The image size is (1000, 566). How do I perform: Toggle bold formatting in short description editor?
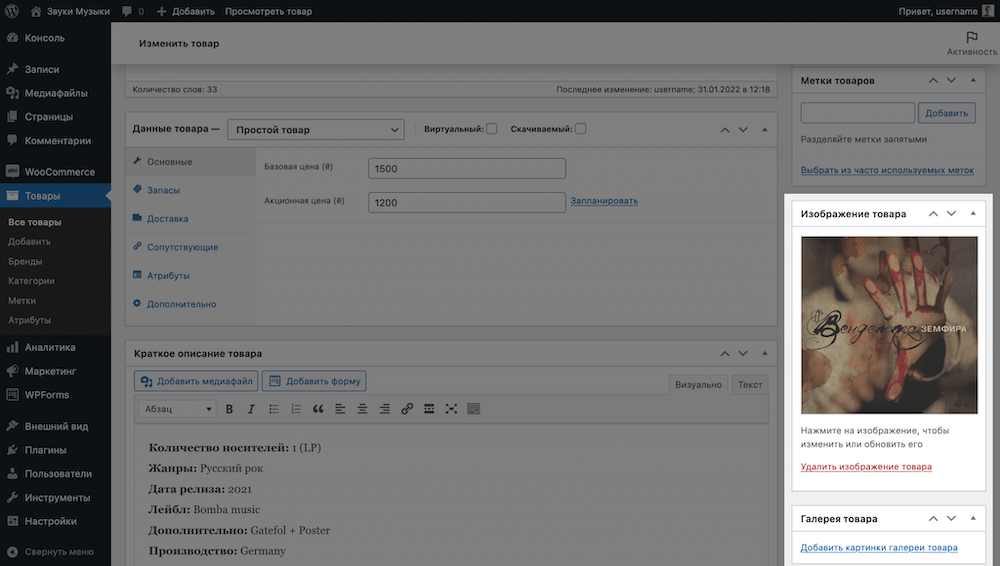pos(229,409)
